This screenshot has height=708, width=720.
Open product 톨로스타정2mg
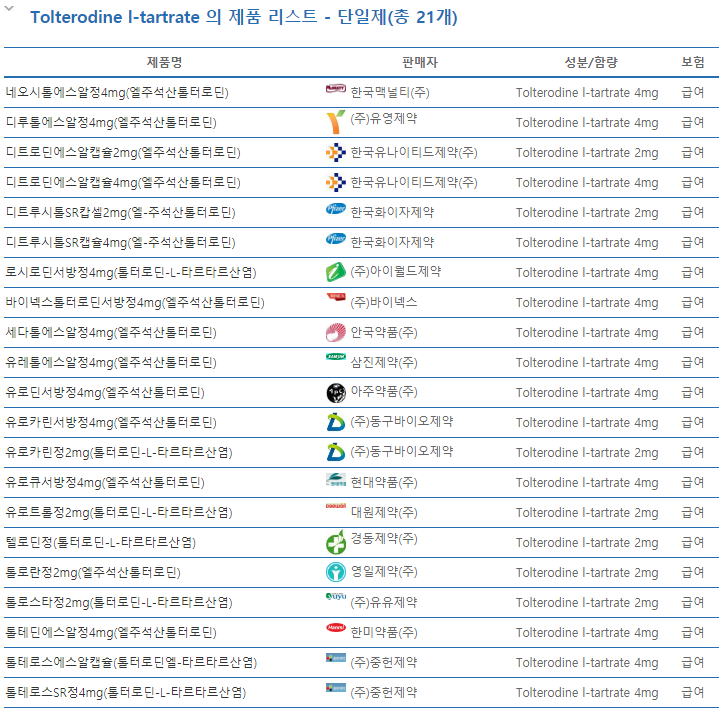(119, 602)
